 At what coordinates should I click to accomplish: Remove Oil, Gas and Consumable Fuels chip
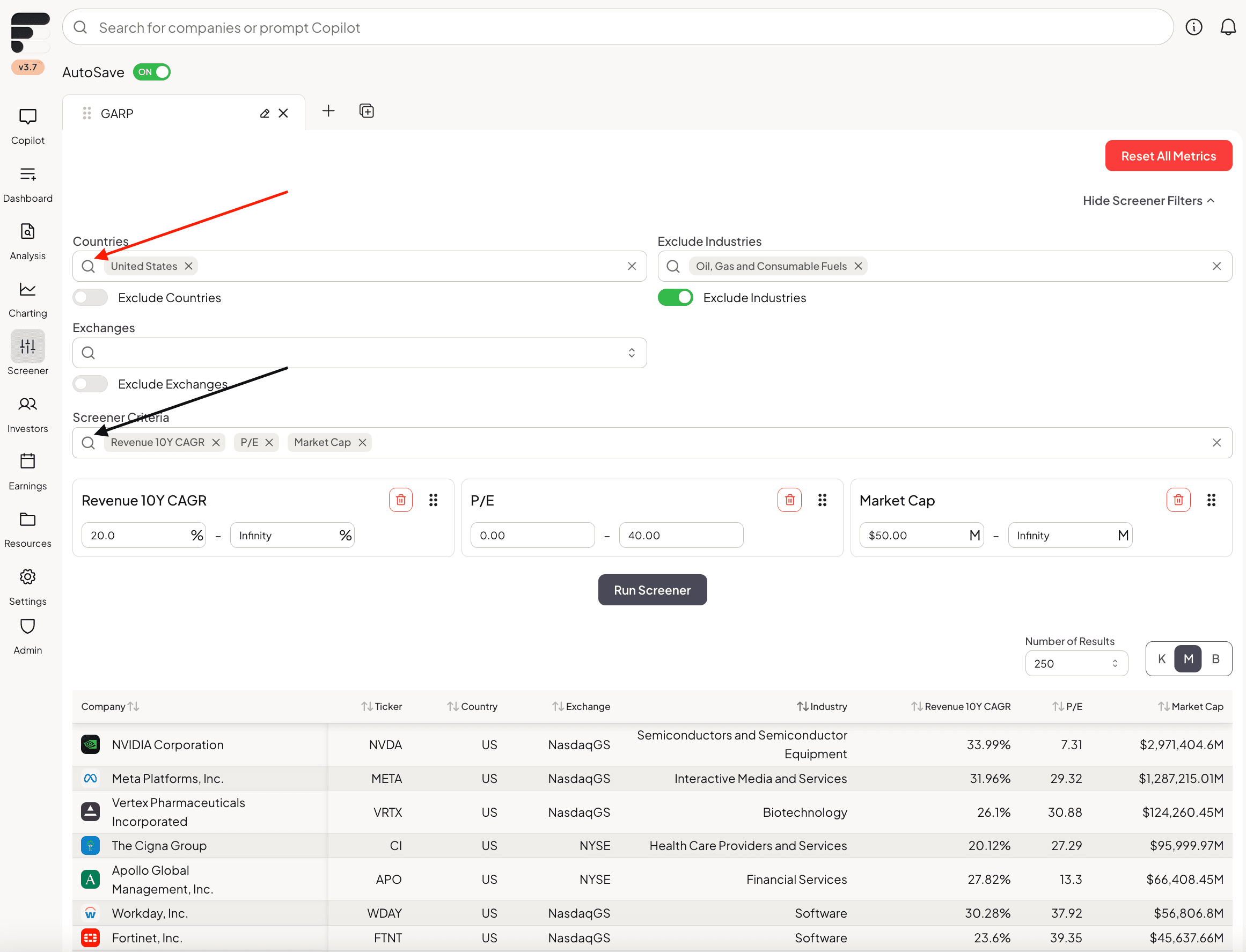pyautogui.click(x=858, y=266)
